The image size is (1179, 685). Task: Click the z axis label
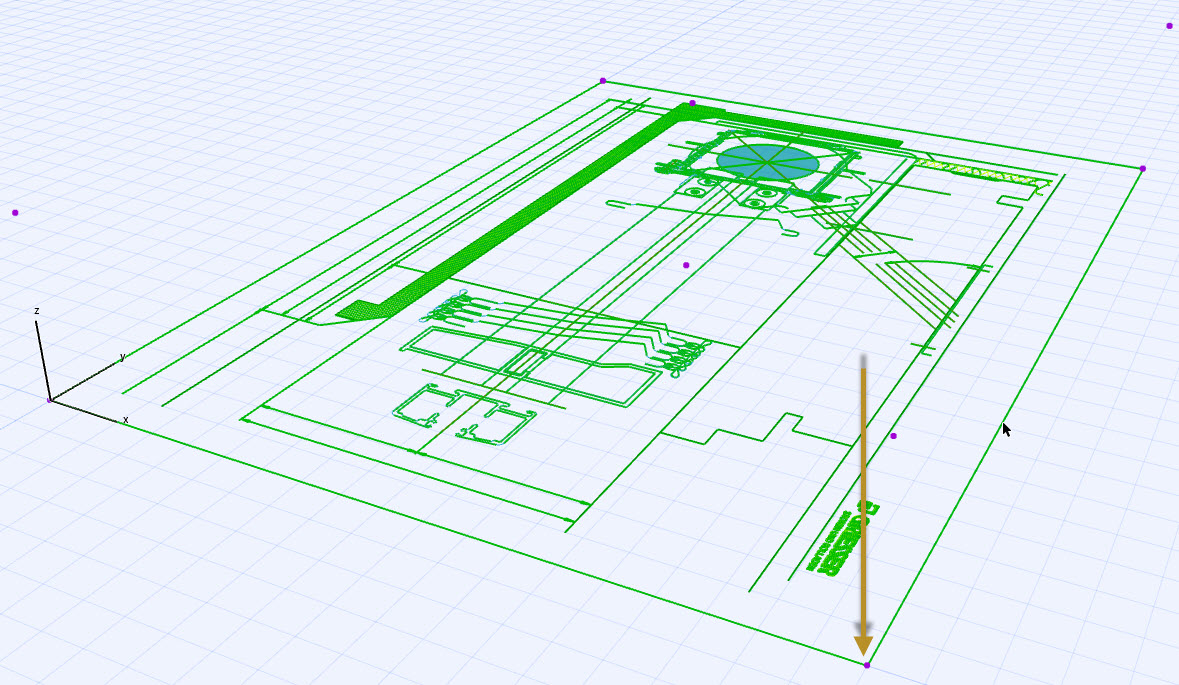37,311
